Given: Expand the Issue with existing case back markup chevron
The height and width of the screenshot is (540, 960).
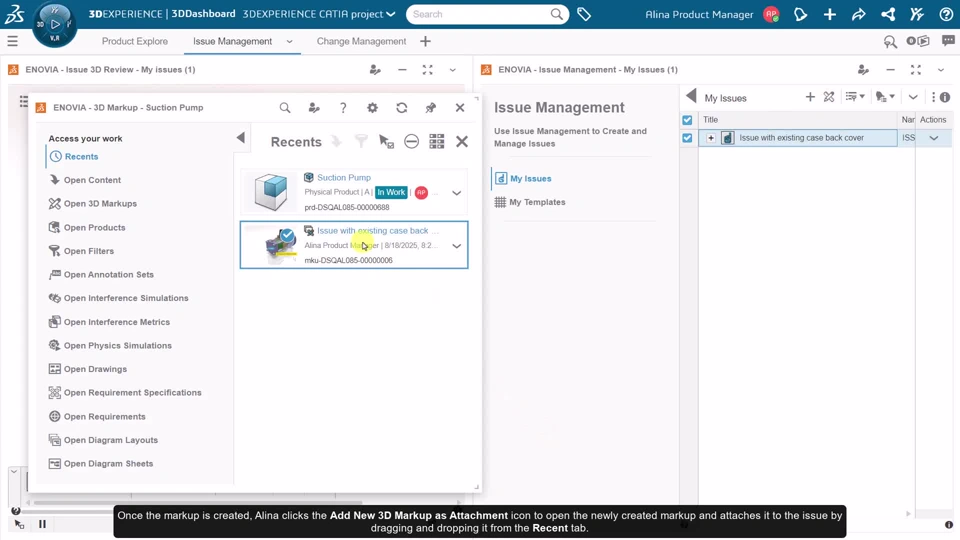Looking at the screenshot, I should [457, 246].
